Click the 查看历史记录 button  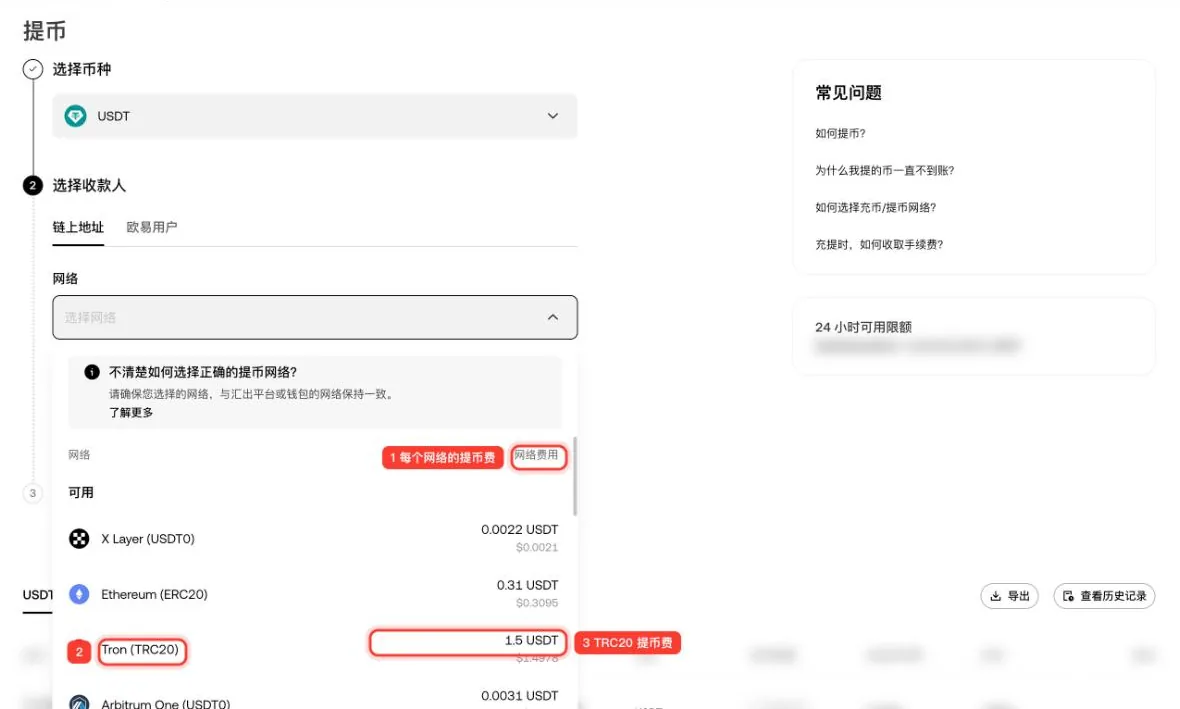point(1104,595)
